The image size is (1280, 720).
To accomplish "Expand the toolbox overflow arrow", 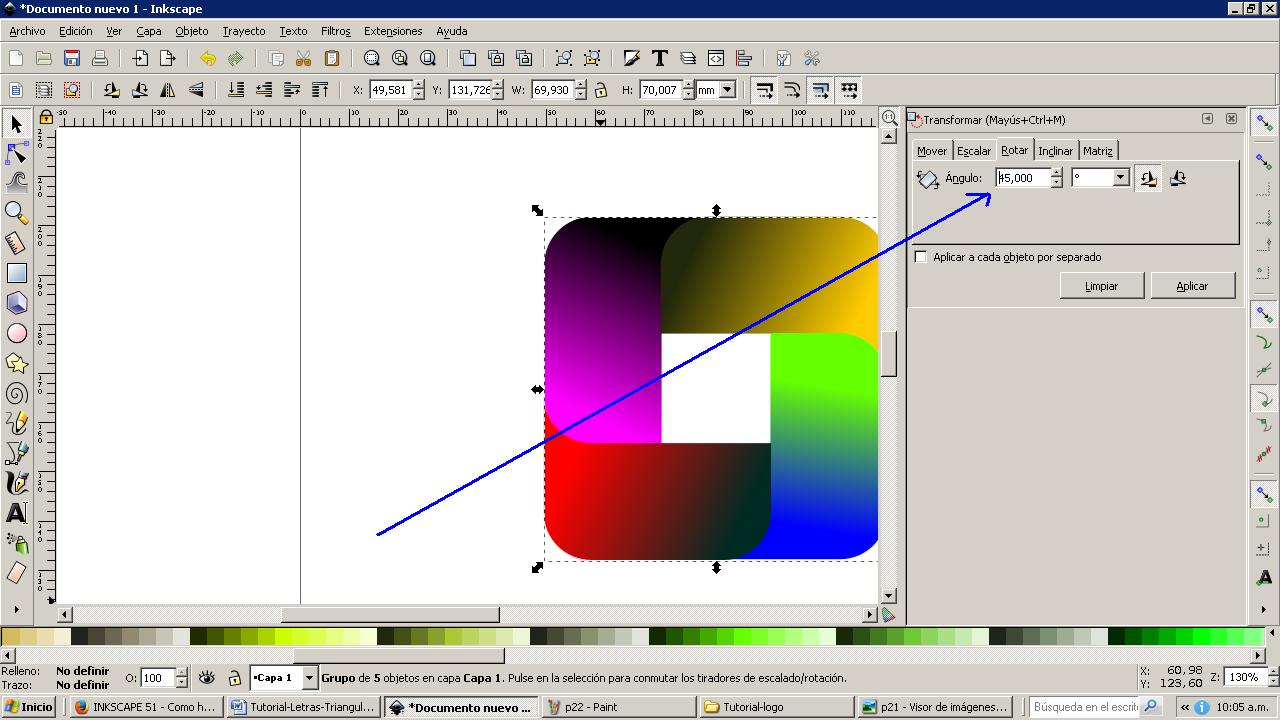I will 16,608.
